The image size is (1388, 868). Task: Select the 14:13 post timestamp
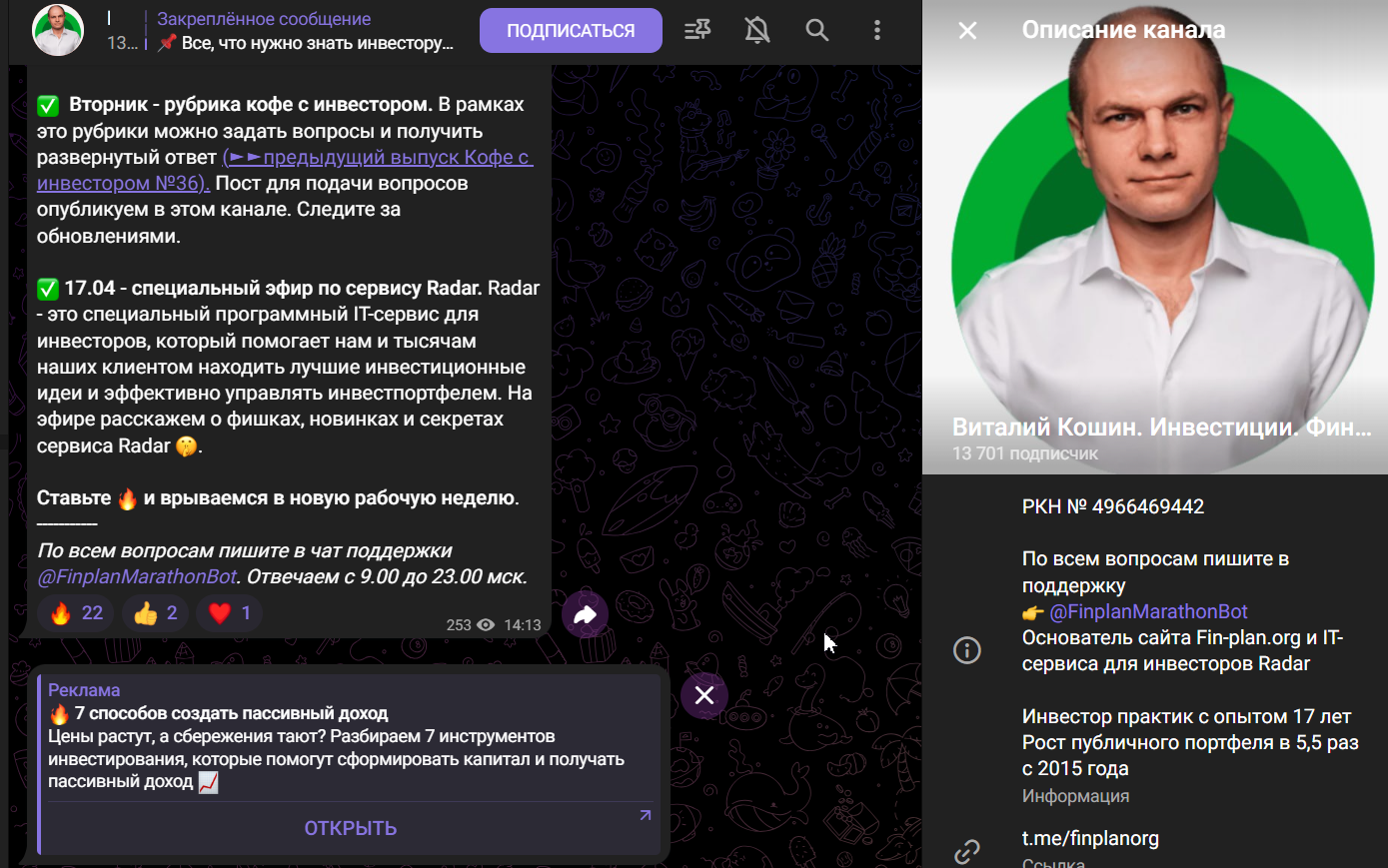523,625
